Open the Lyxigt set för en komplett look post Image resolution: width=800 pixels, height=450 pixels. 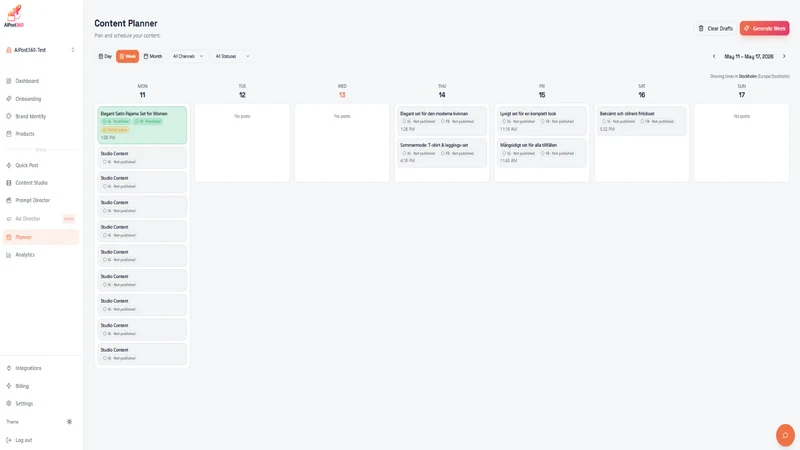point(542,121)
